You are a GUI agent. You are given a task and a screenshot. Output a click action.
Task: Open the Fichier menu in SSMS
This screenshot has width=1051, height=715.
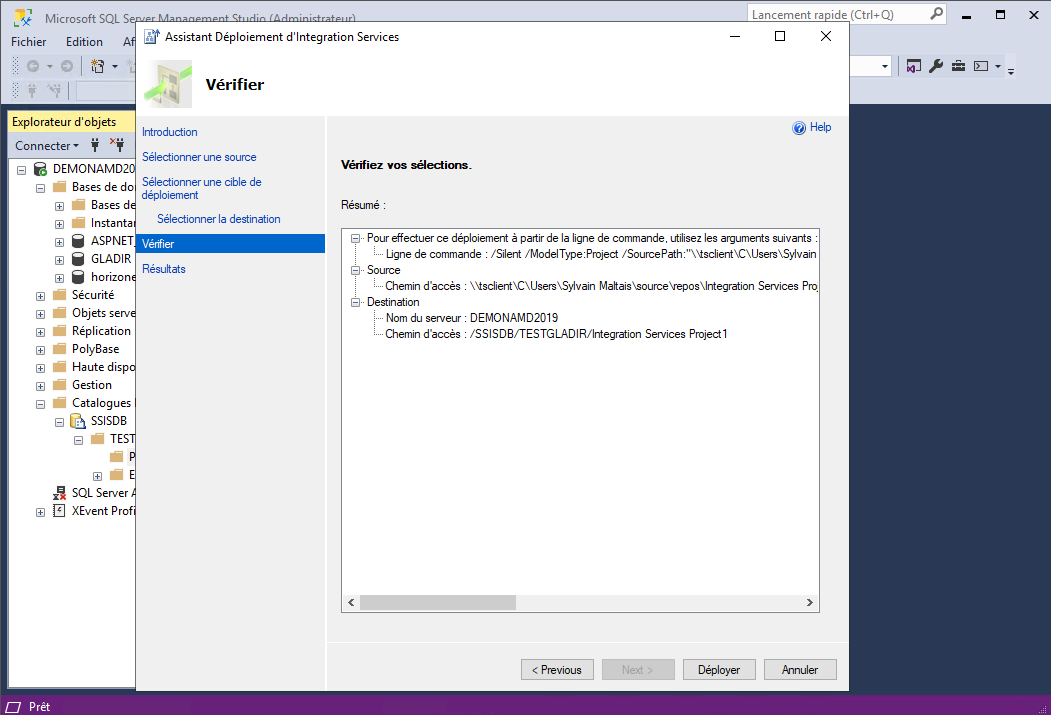pyautogui.click(x=29, y=42)
